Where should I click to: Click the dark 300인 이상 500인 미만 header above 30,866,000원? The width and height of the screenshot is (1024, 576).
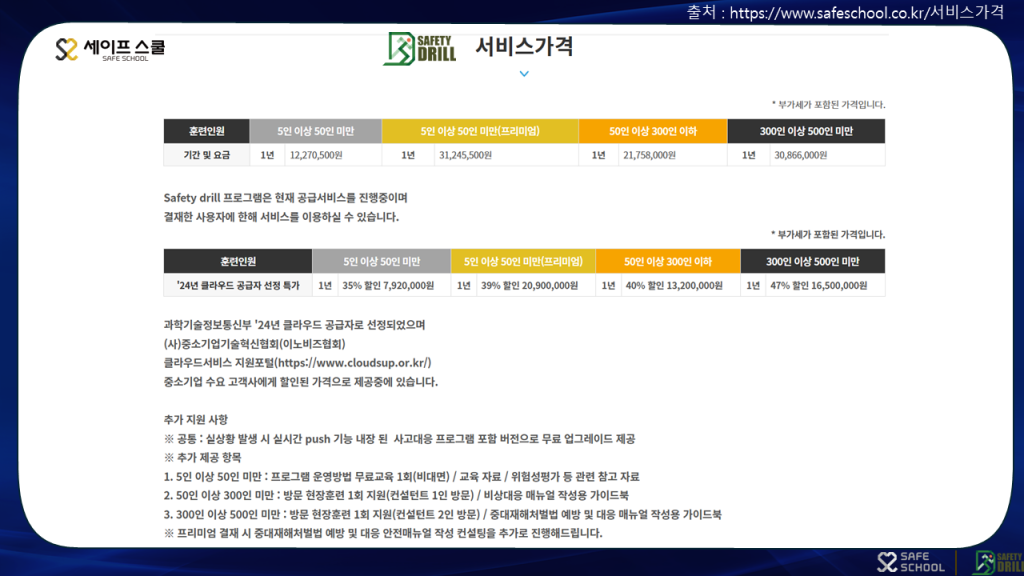click(x=807, y=131)
